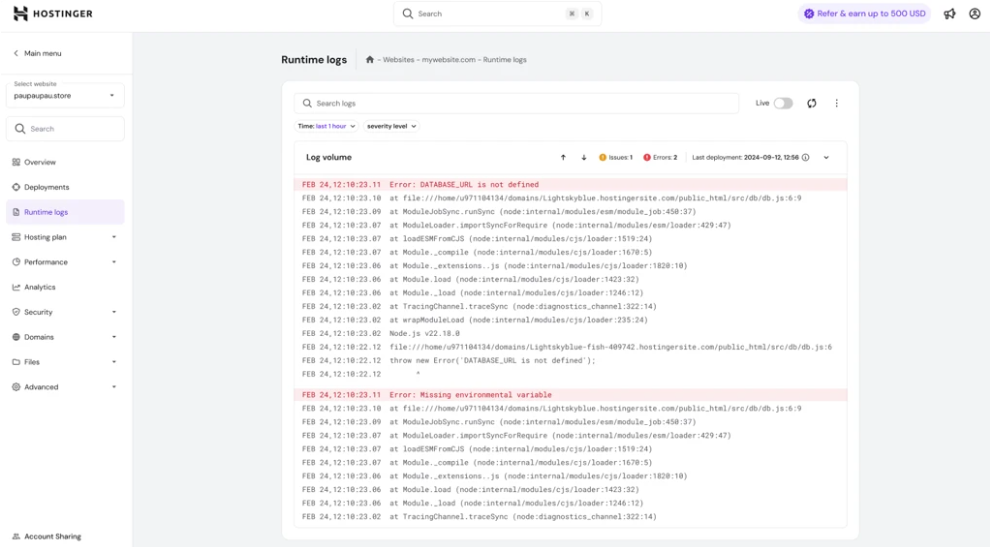Open the website selector paupaupau.store dropdown
990x547 pixels.
(65, 95)
